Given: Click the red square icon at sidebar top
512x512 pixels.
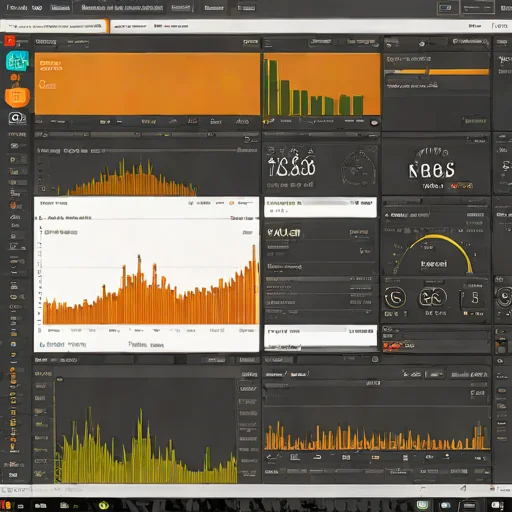Looking at the screenshot, I should click(x=10, y=41).
